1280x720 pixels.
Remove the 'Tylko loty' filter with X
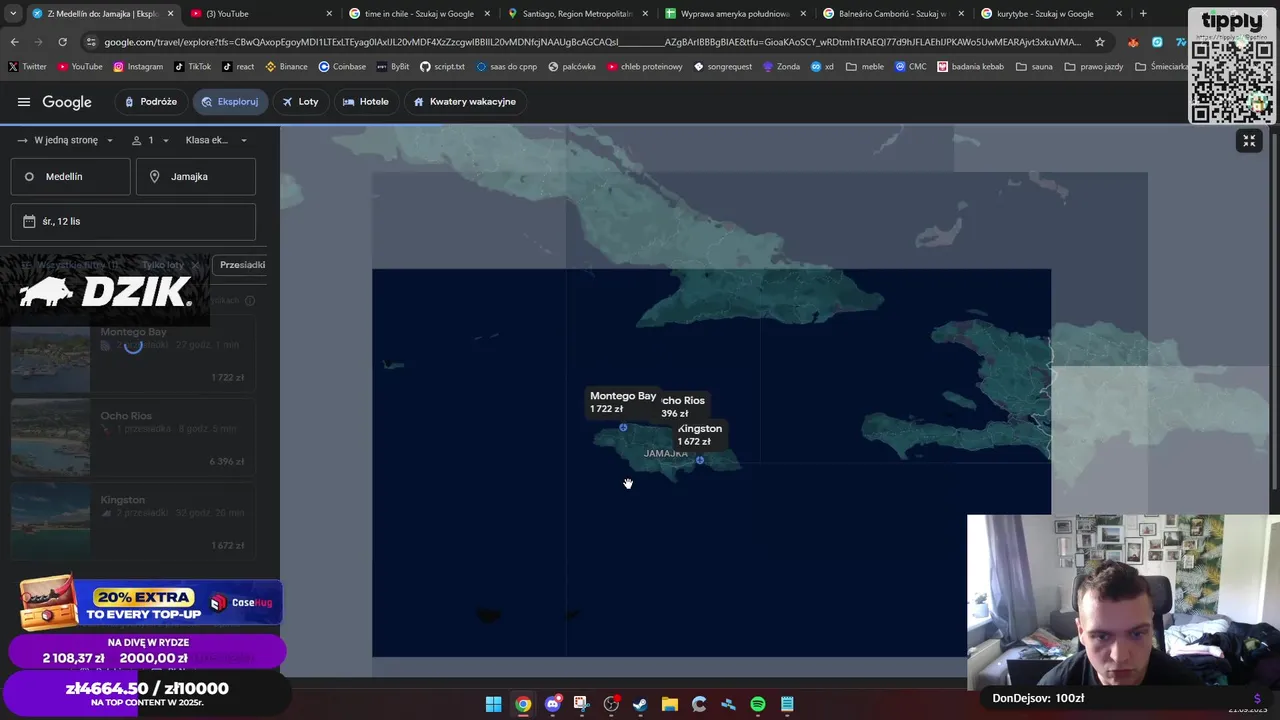click(x=195, y=265)
